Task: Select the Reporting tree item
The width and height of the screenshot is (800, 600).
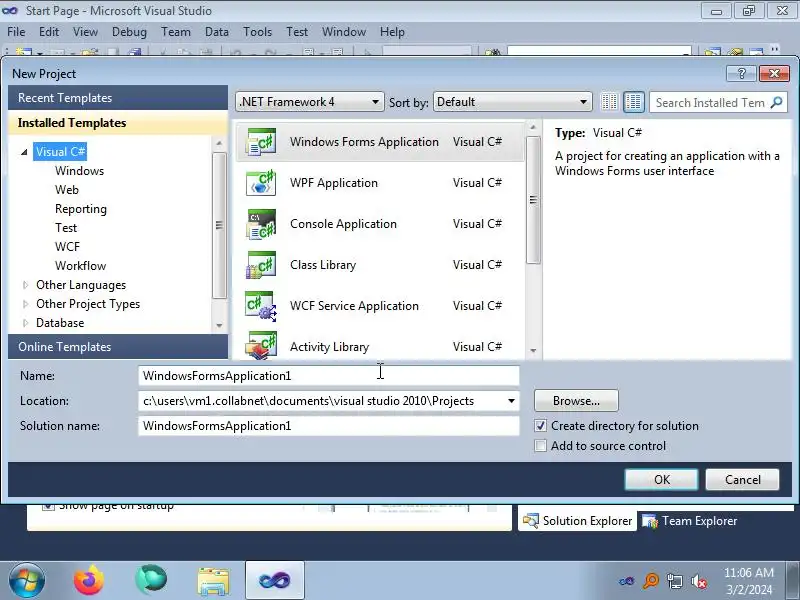Action: pyautogui.click(x=81, y=209)
